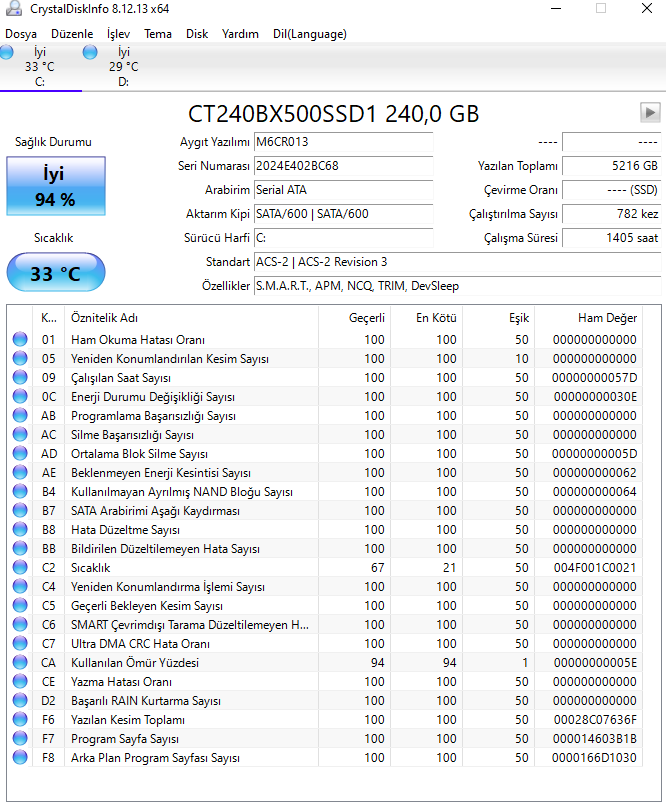
Task: Click the Arabirim field Serial ATA
Action: (343, 190)
